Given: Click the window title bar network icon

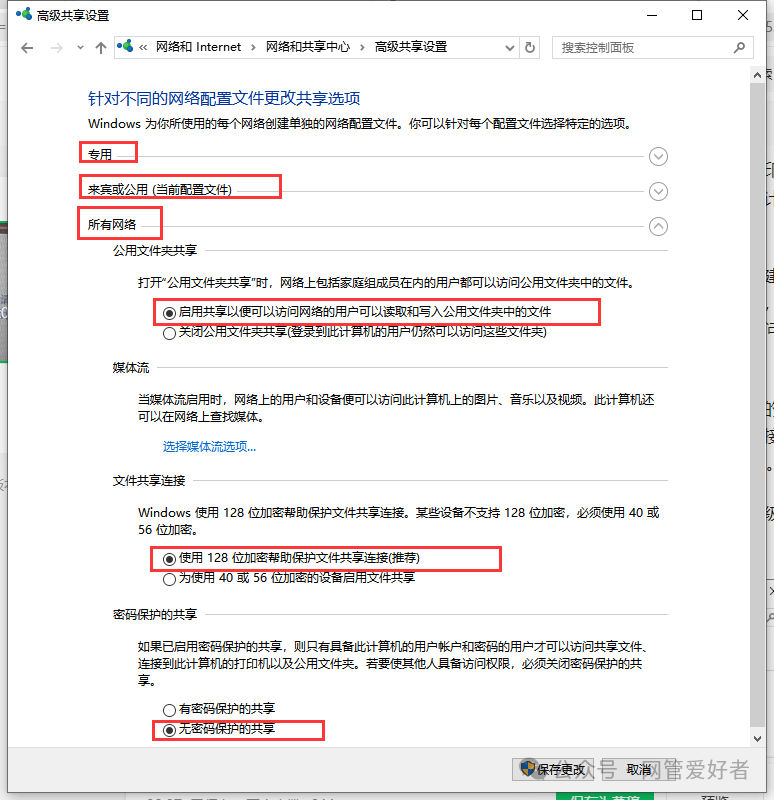Looking at the screenshot, I should click(x=23, y=14).
